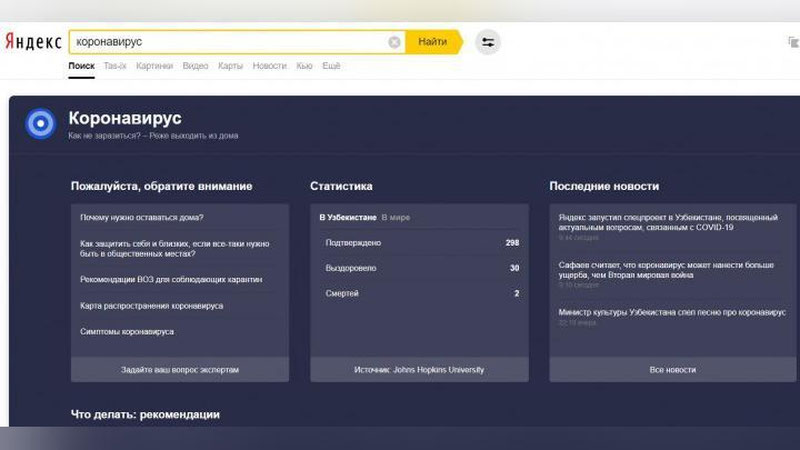Open the Картинки tab
This screenshot has width=800, height=450.
coord(154,66)
